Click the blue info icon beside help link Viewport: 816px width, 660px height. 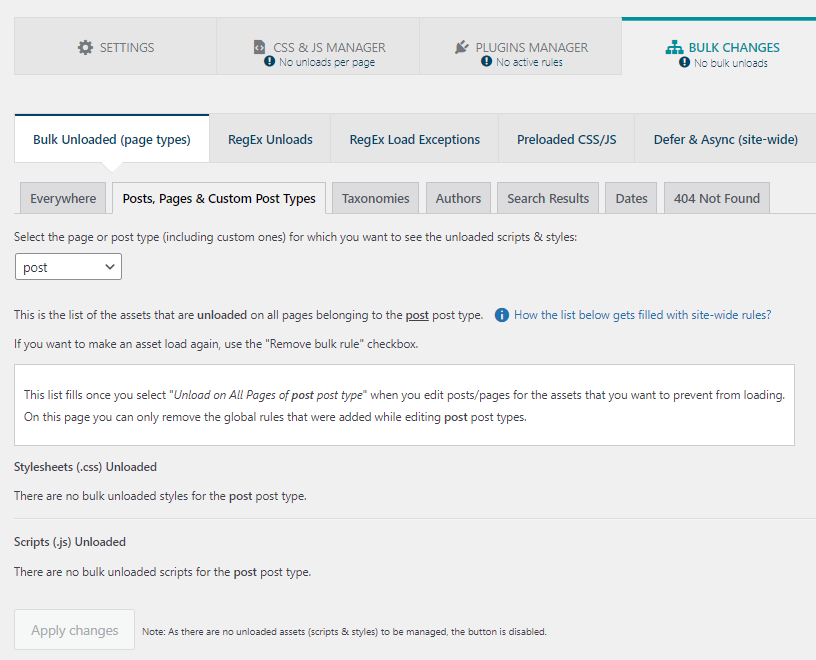click(x=502, y=315)
